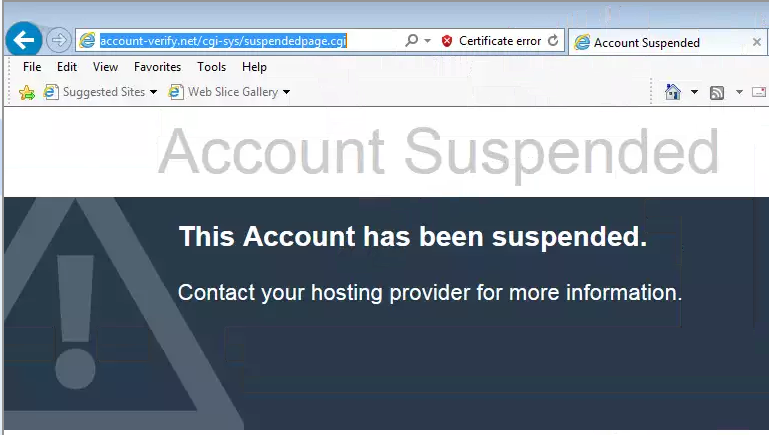Click the blue Back arrow button
Screen dimensions: 769x435
(24, 40)
